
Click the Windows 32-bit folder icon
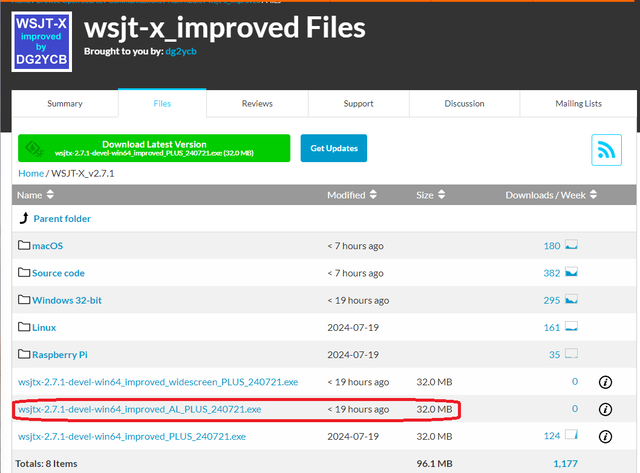coord(24,300)
